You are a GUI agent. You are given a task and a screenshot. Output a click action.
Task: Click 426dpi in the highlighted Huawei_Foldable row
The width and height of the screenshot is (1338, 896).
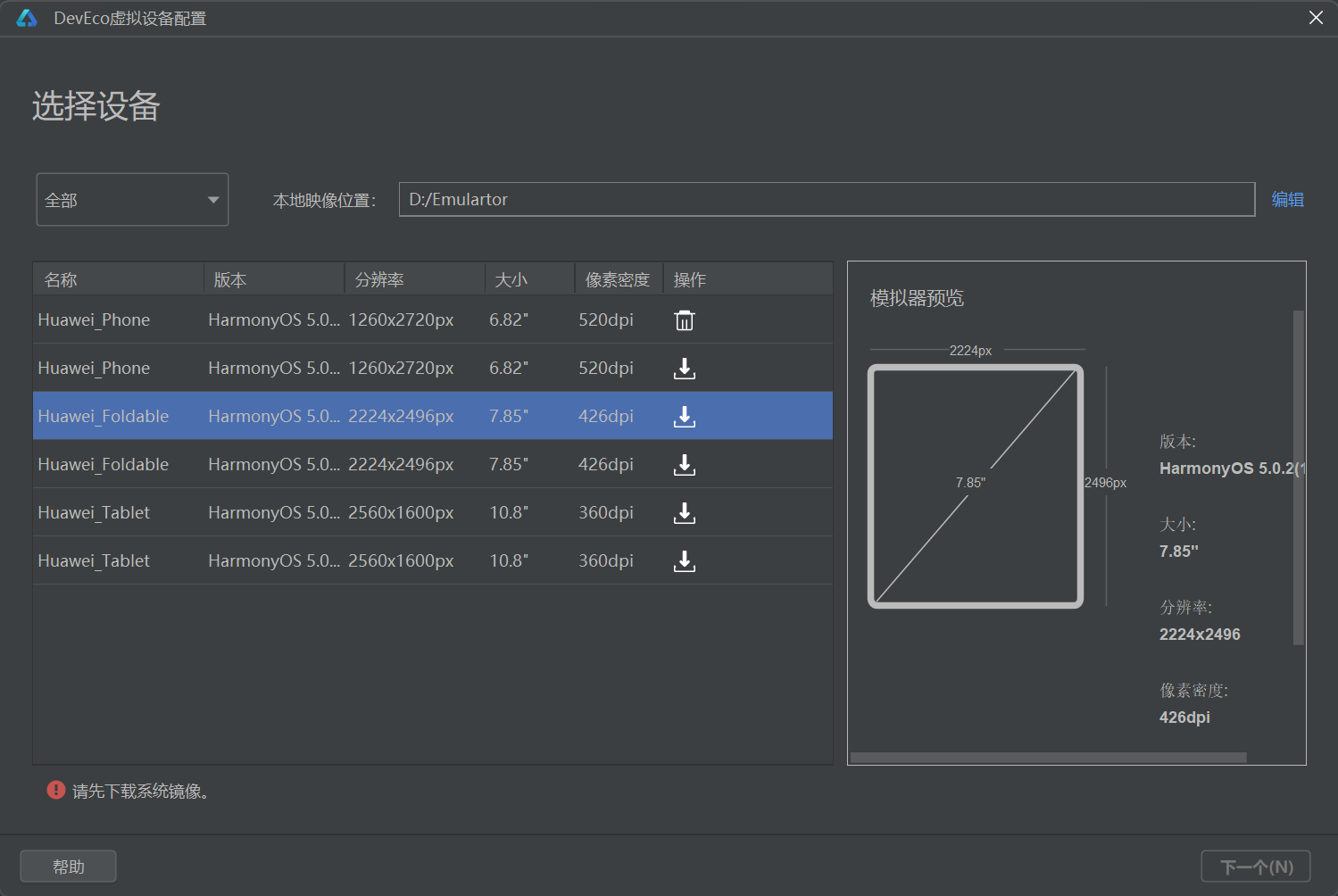coord(606,416)
